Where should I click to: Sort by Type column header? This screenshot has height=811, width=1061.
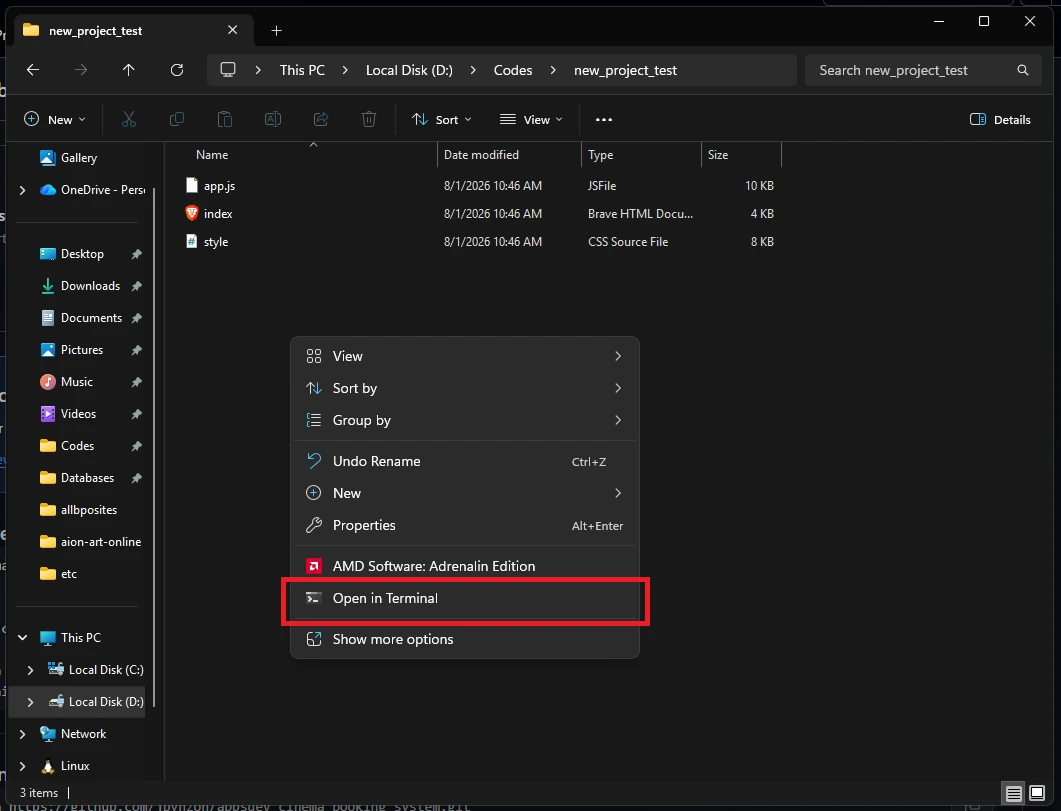tap(641, 155)
